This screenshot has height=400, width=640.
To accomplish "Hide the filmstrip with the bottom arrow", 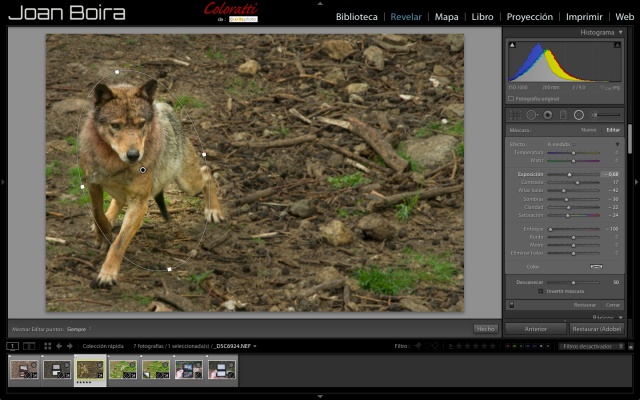I will (x=320, y=396).
